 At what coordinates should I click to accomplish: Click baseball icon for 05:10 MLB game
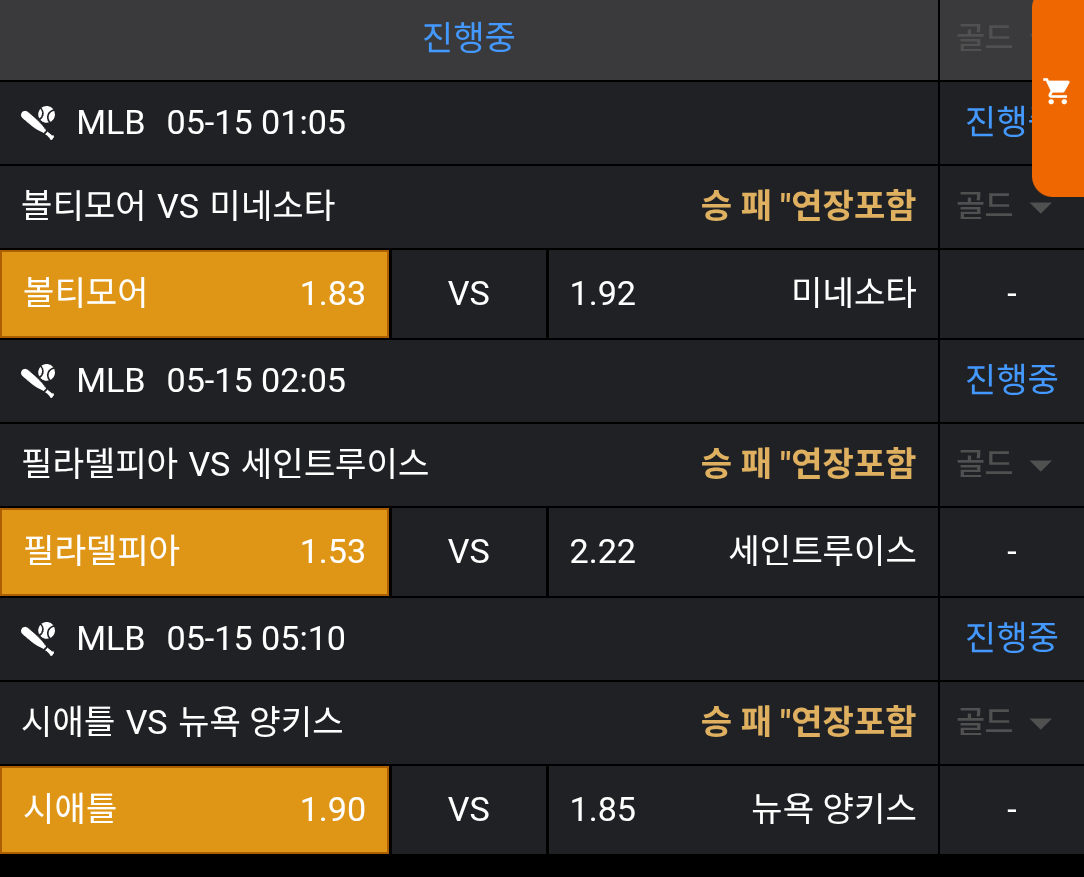tap(39, 638)
